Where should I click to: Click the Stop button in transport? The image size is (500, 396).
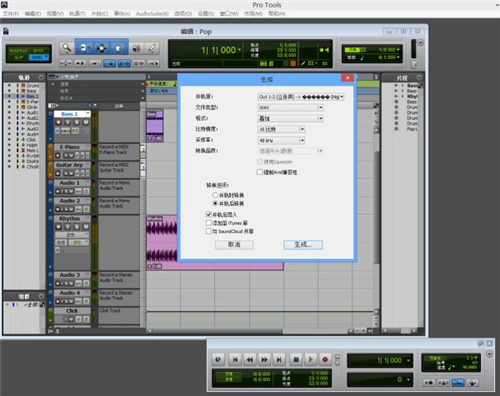(x=296, y=359)
